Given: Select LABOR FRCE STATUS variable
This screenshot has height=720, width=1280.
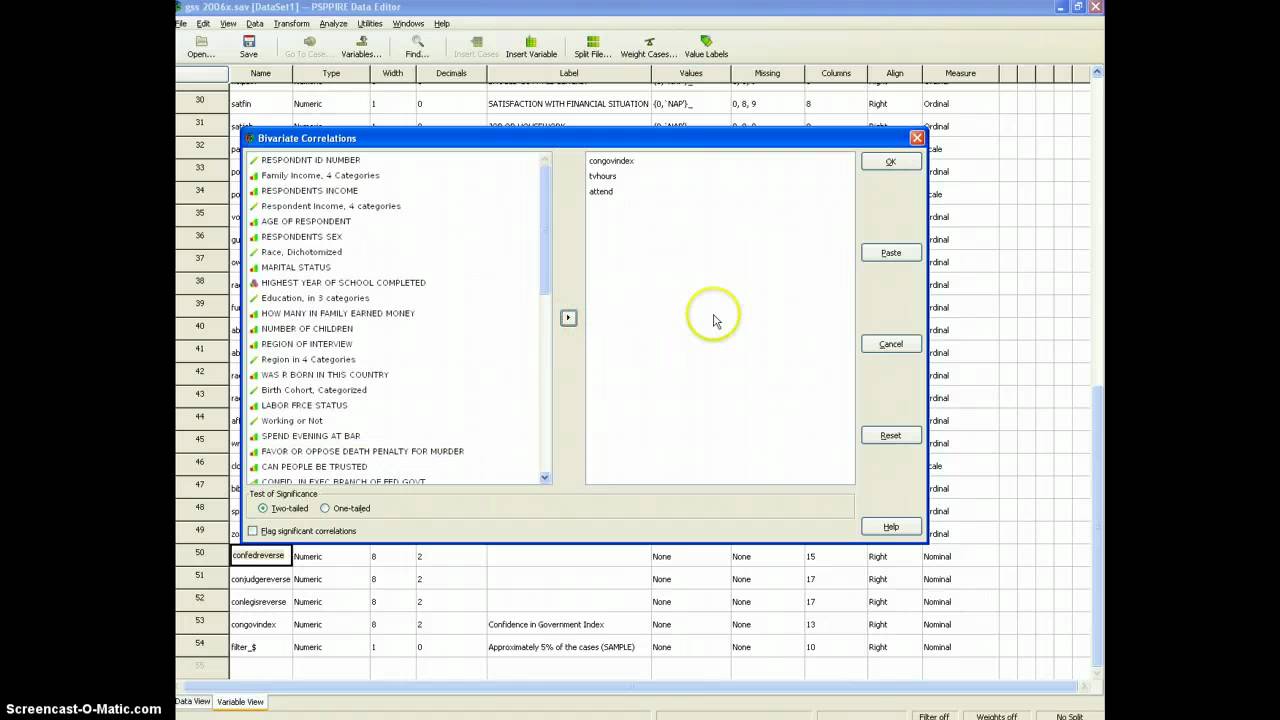Looking at the screenshot, I should (304, 406).
